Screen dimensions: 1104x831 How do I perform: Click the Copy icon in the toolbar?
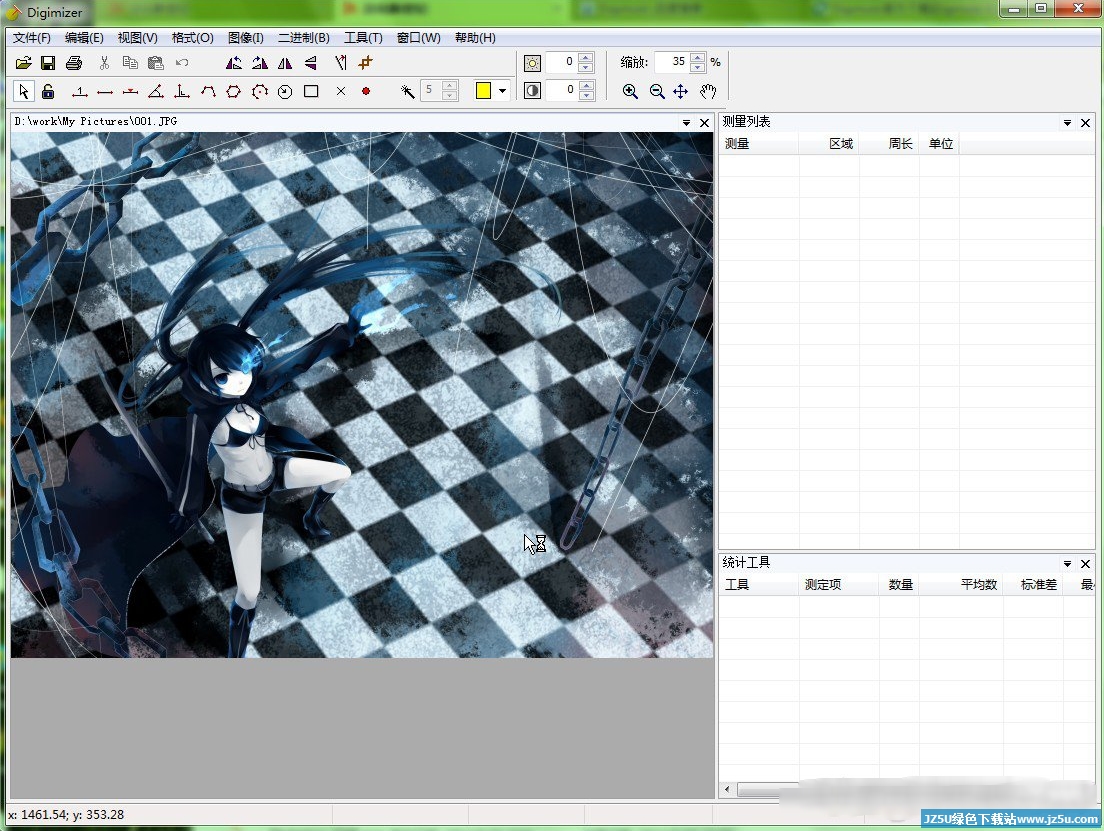(130, 63)
